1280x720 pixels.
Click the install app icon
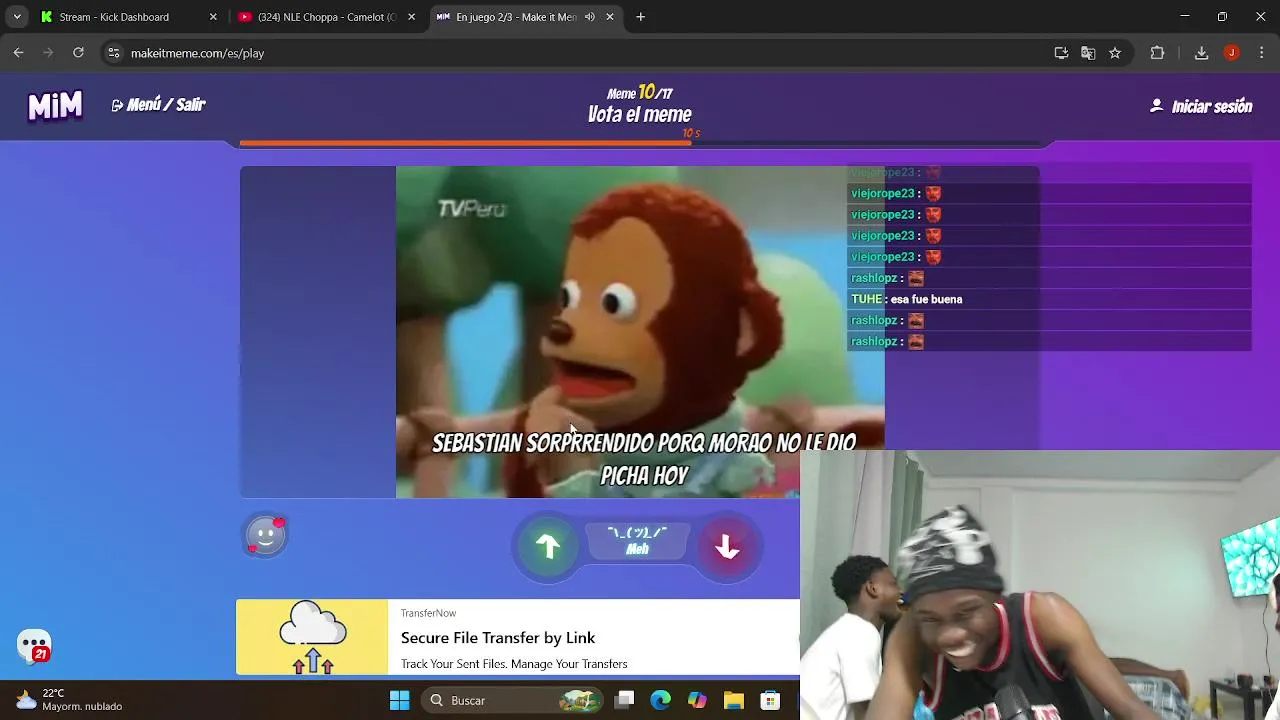click(x=1061, y=53)
